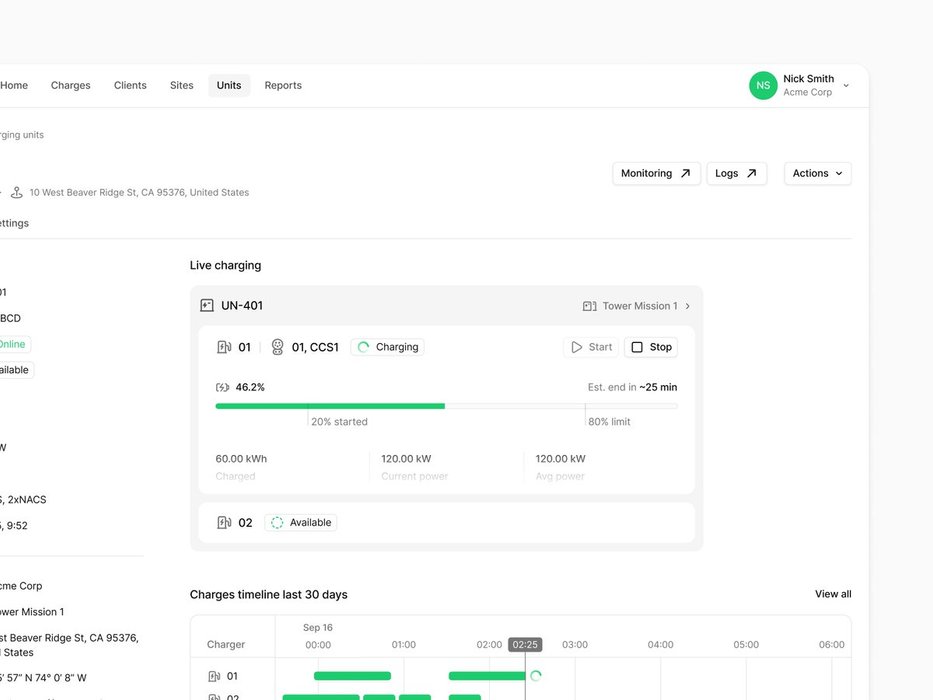Open the Actions dropdown menu
The image size is (933, 700).
817,173
